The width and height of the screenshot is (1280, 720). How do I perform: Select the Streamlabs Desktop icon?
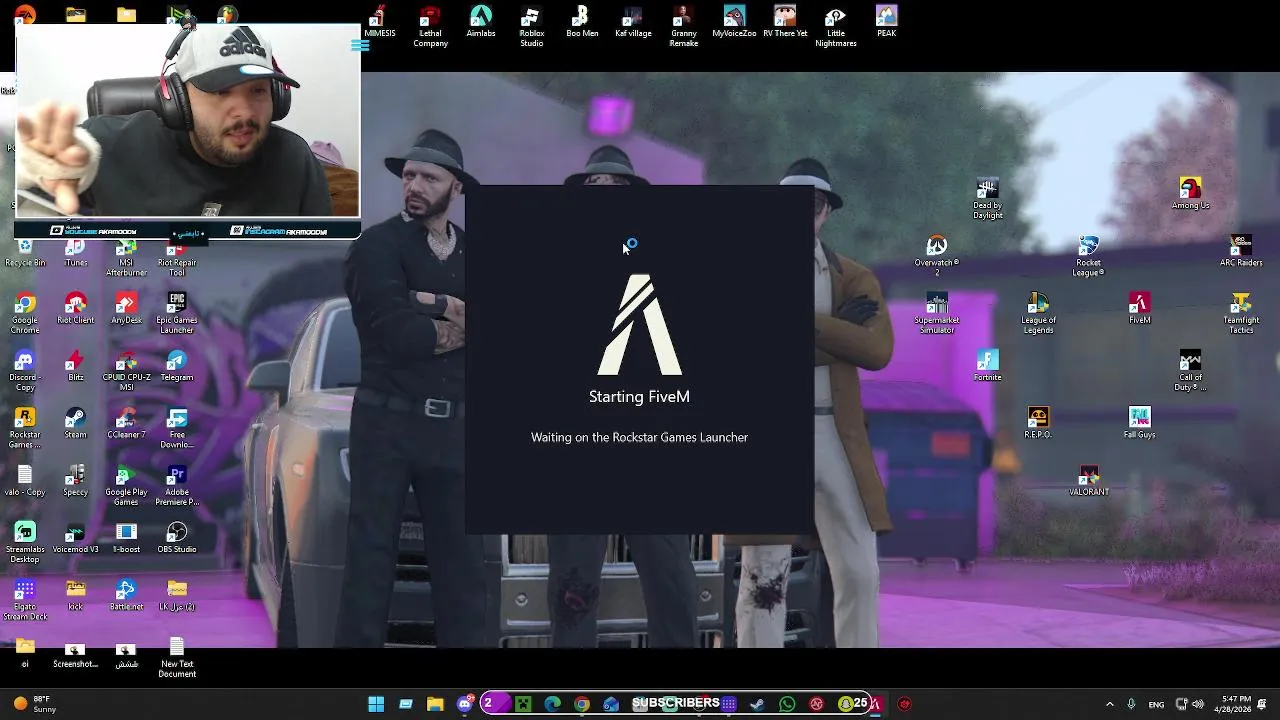pos(25,542)
